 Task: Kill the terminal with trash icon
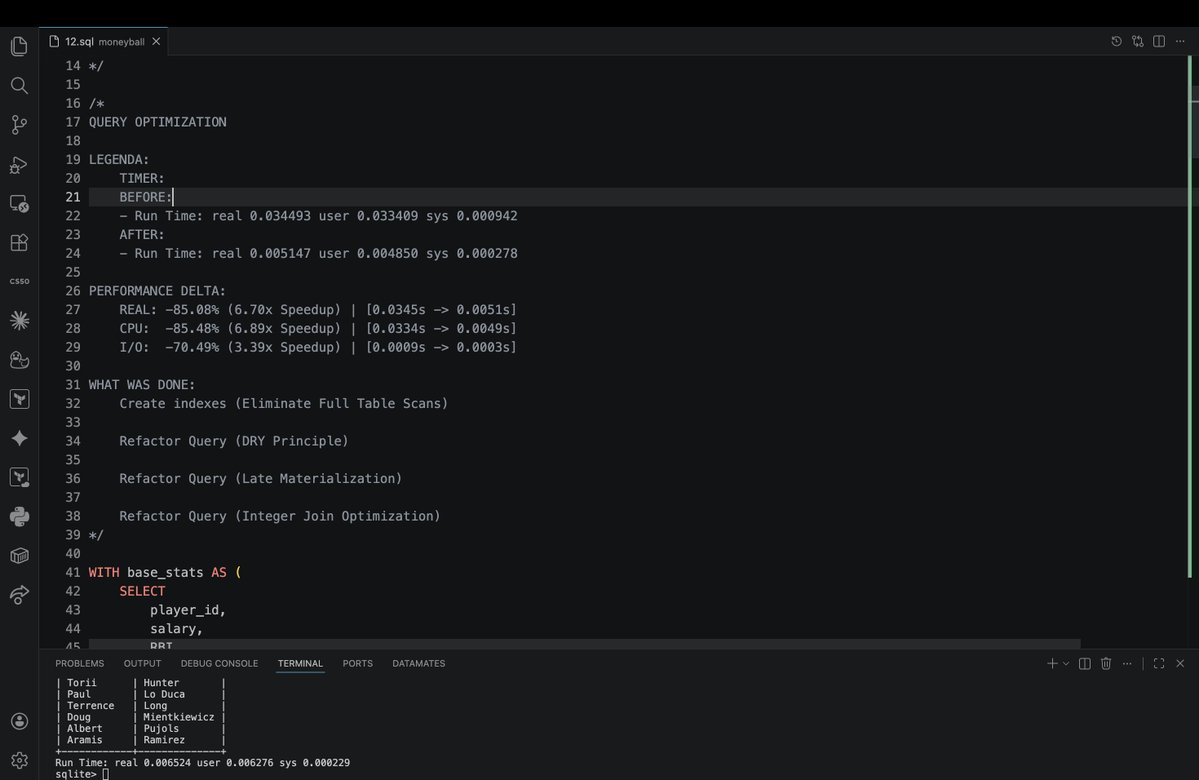pos(1106,664)
